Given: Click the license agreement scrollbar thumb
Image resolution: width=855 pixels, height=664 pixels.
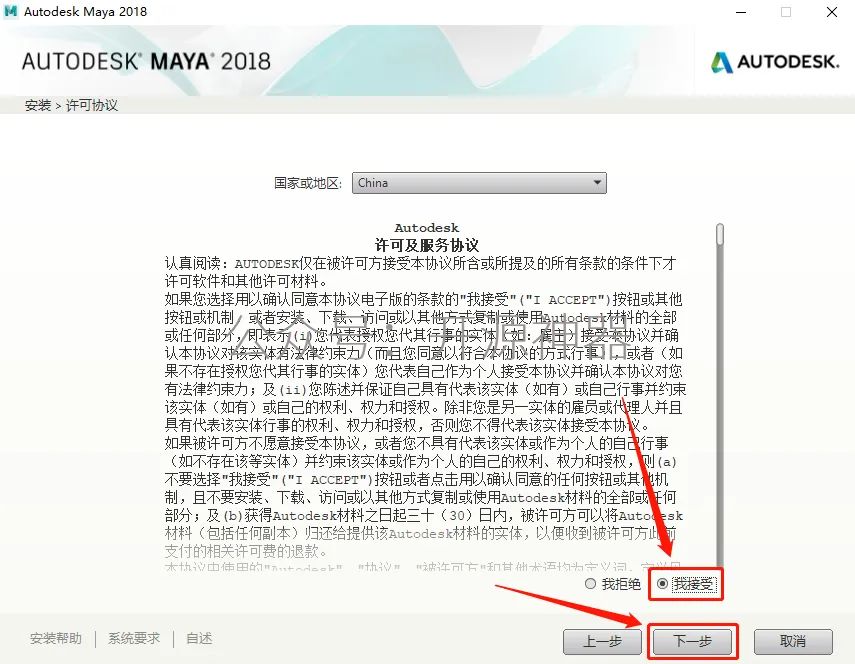Looking at the screenshot, I should tap(720, 234).
